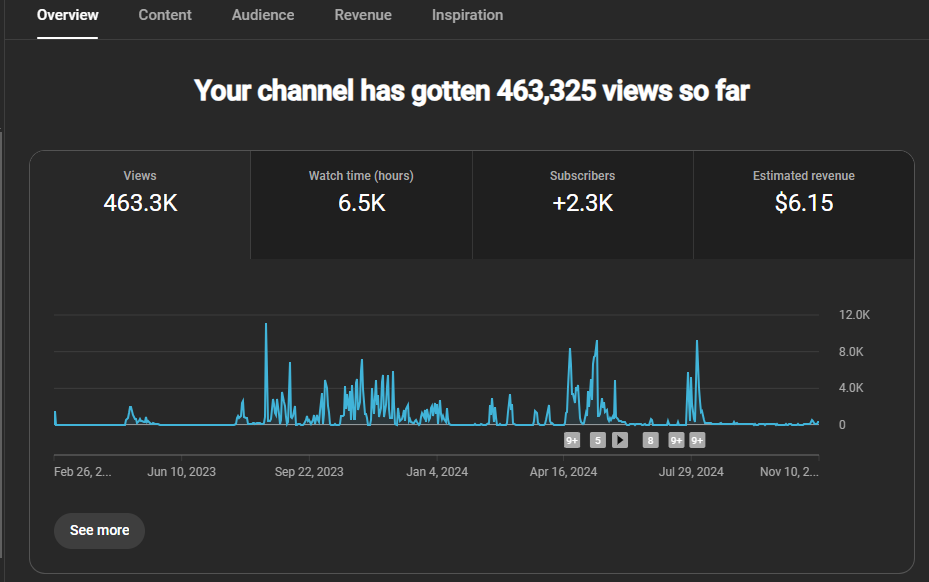Click the leftmost 9+ video marker

572,440
